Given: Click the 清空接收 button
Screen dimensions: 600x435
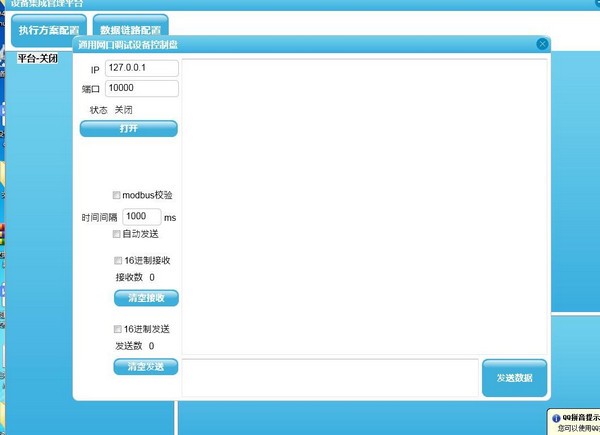Looking at the screenshot, I should [145, 298].
